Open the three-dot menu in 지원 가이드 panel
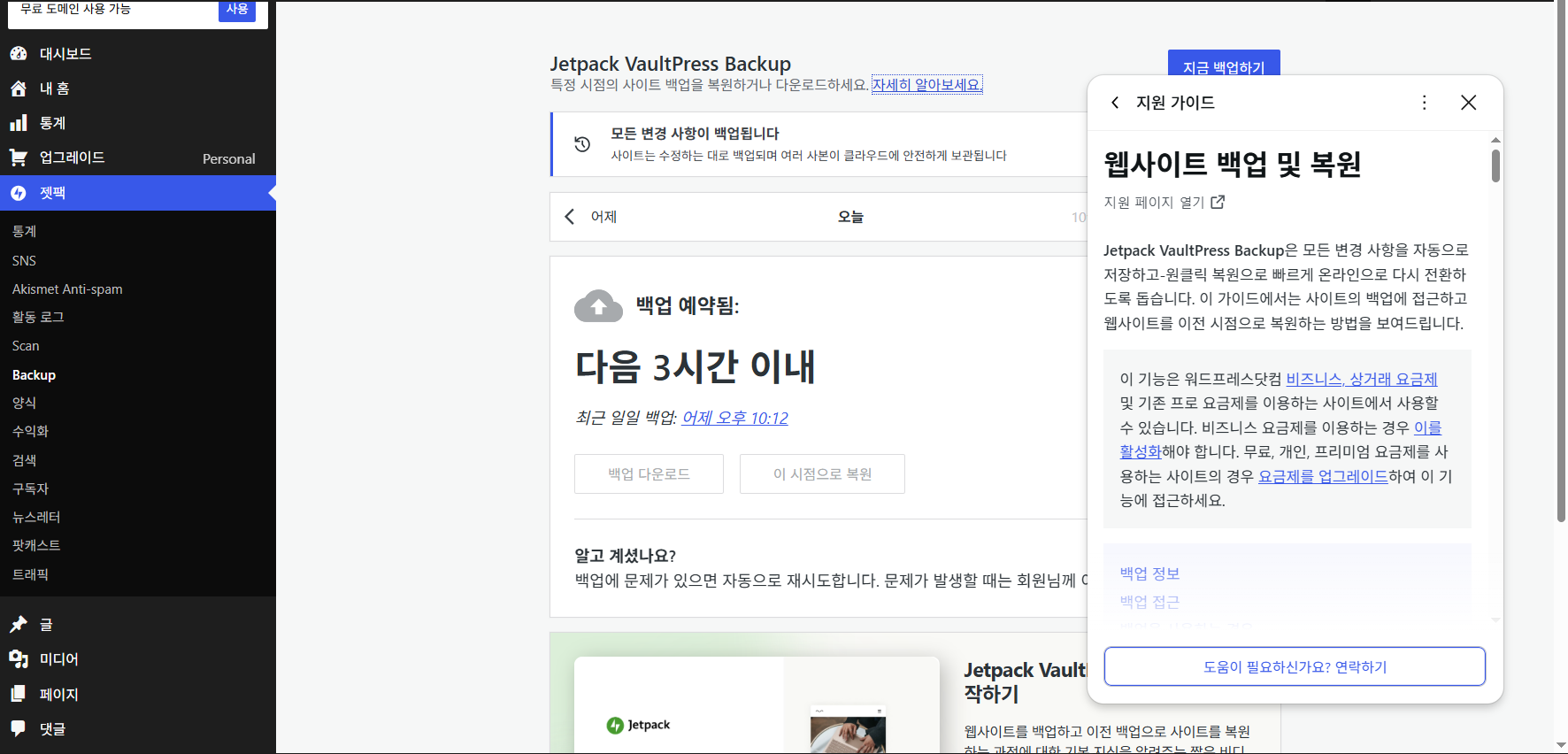This screenshot has width=1568, height=754. [x=1424, y=103]
